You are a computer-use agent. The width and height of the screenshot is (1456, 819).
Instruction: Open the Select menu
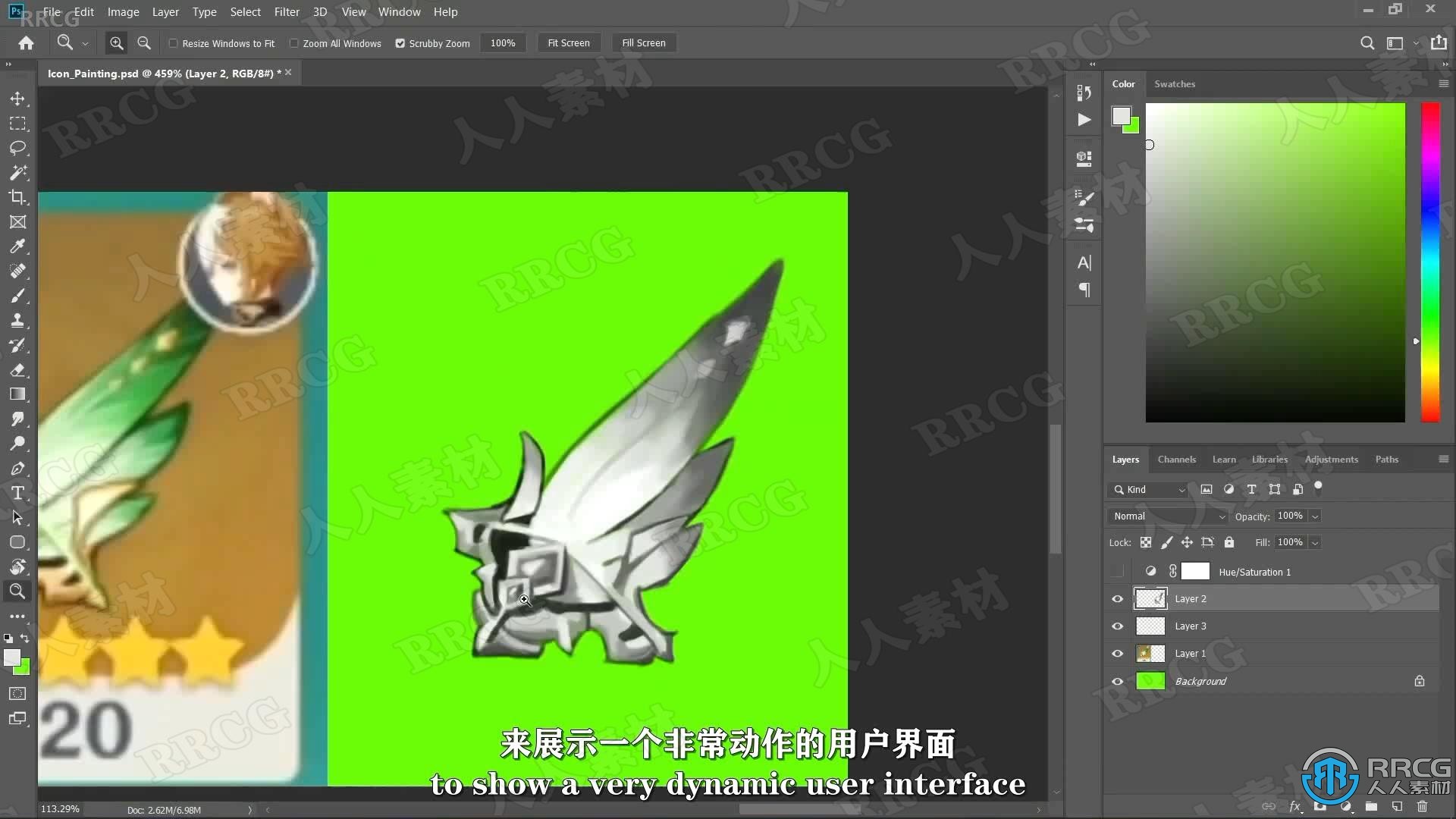point(245,11)
